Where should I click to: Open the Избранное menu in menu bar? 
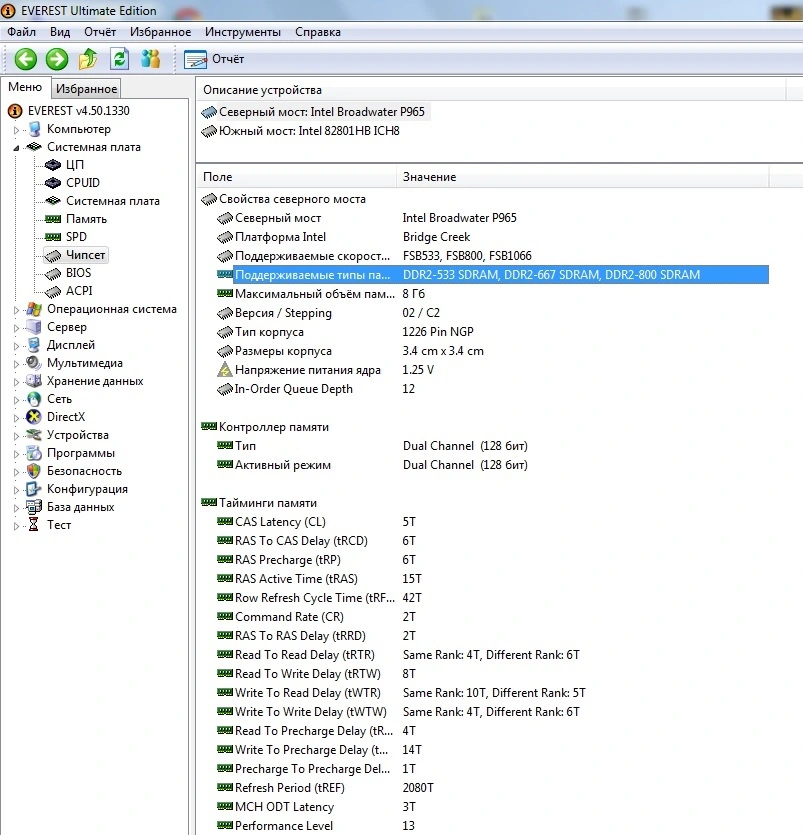click(x=160, y=32)
